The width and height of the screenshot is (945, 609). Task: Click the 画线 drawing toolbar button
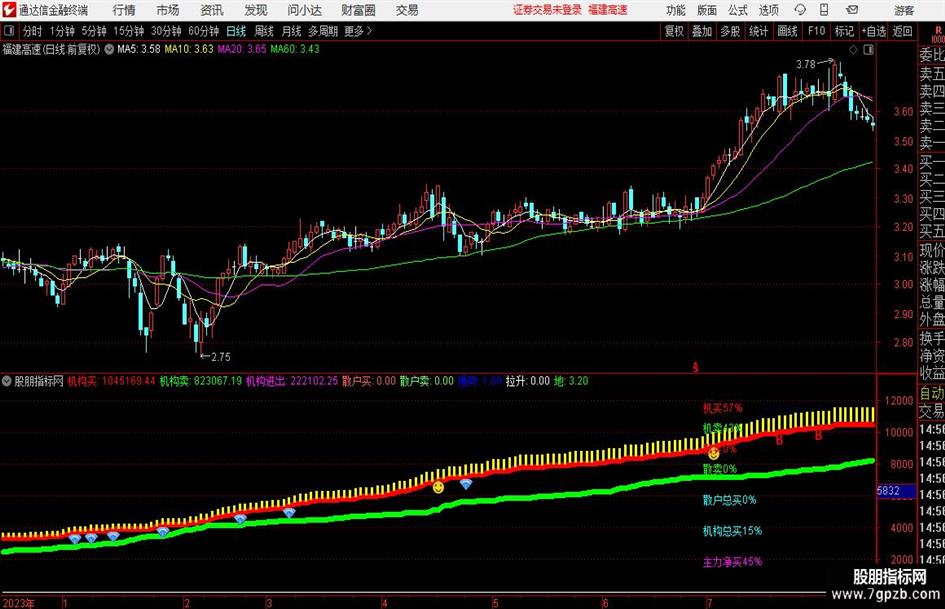click(787, 31)
